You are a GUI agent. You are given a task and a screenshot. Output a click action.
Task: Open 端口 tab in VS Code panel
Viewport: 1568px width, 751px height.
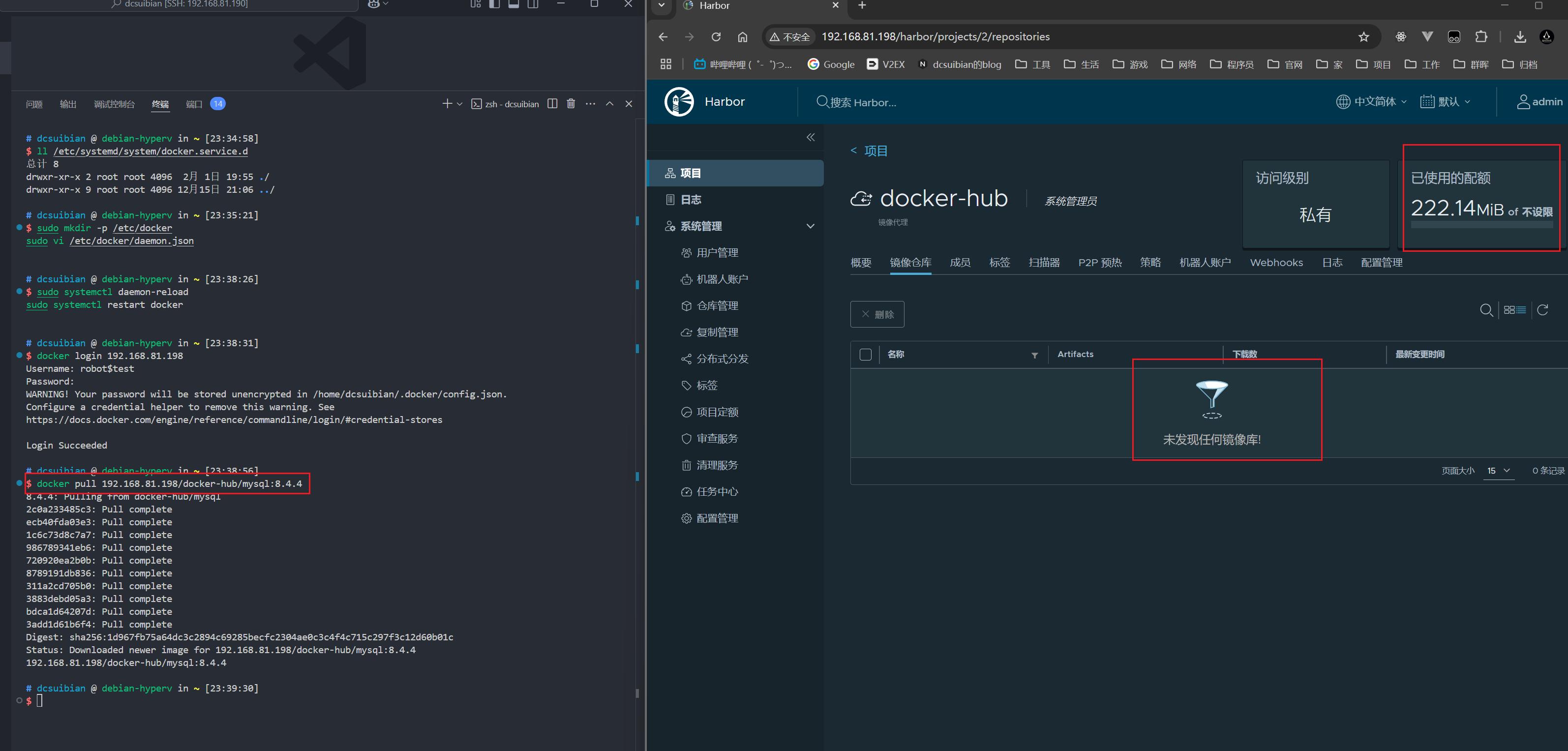pyautogui.click(x=194, y=104)
